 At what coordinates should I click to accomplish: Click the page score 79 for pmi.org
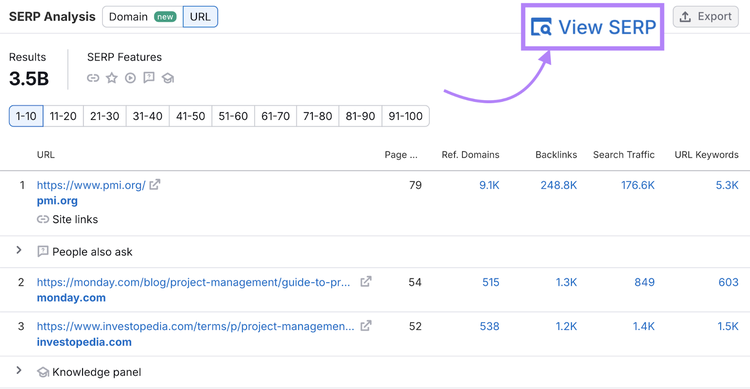(415, 185)
